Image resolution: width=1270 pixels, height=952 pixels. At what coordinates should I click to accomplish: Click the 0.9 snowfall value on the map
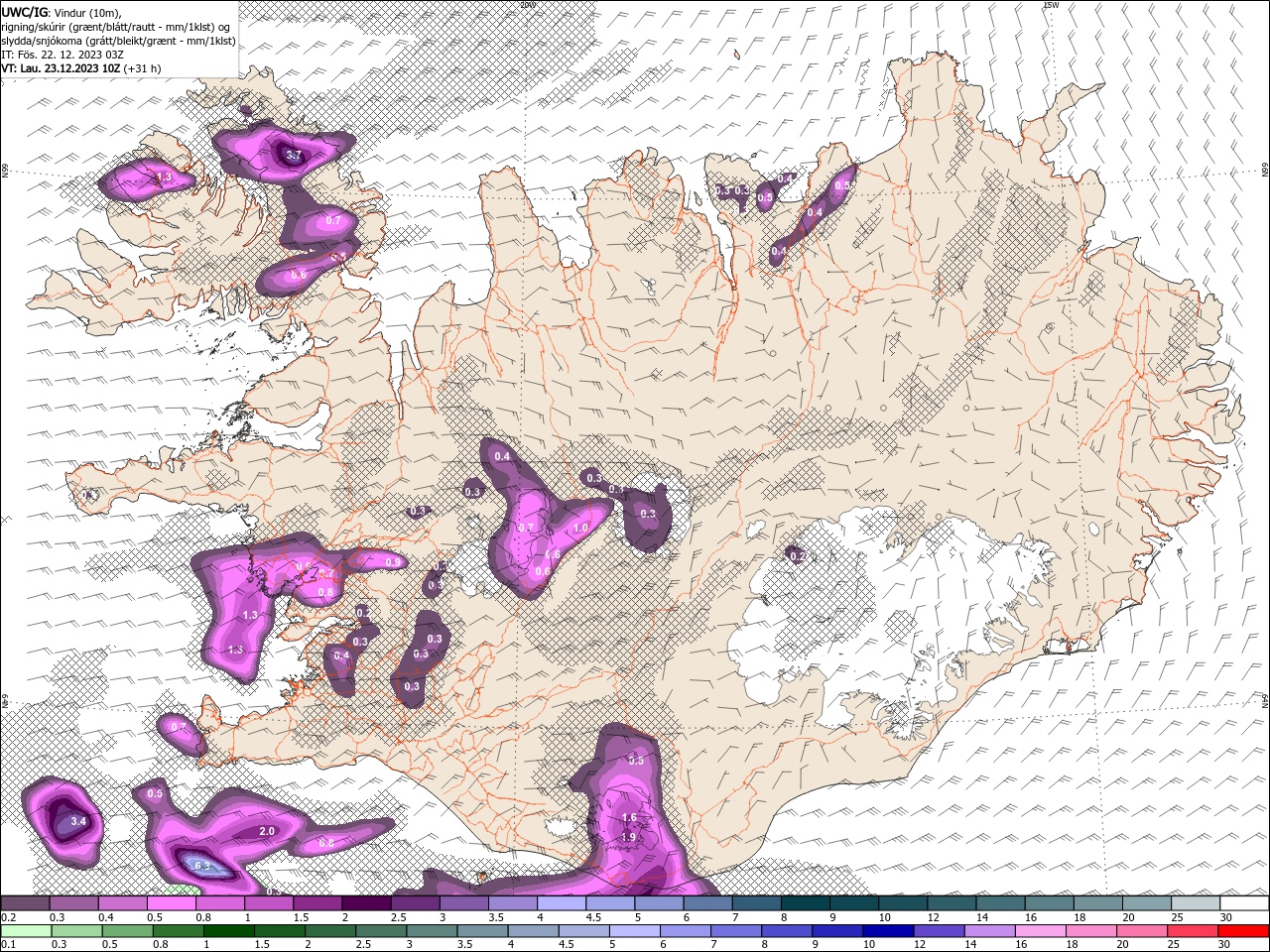(x=393, y=562)
